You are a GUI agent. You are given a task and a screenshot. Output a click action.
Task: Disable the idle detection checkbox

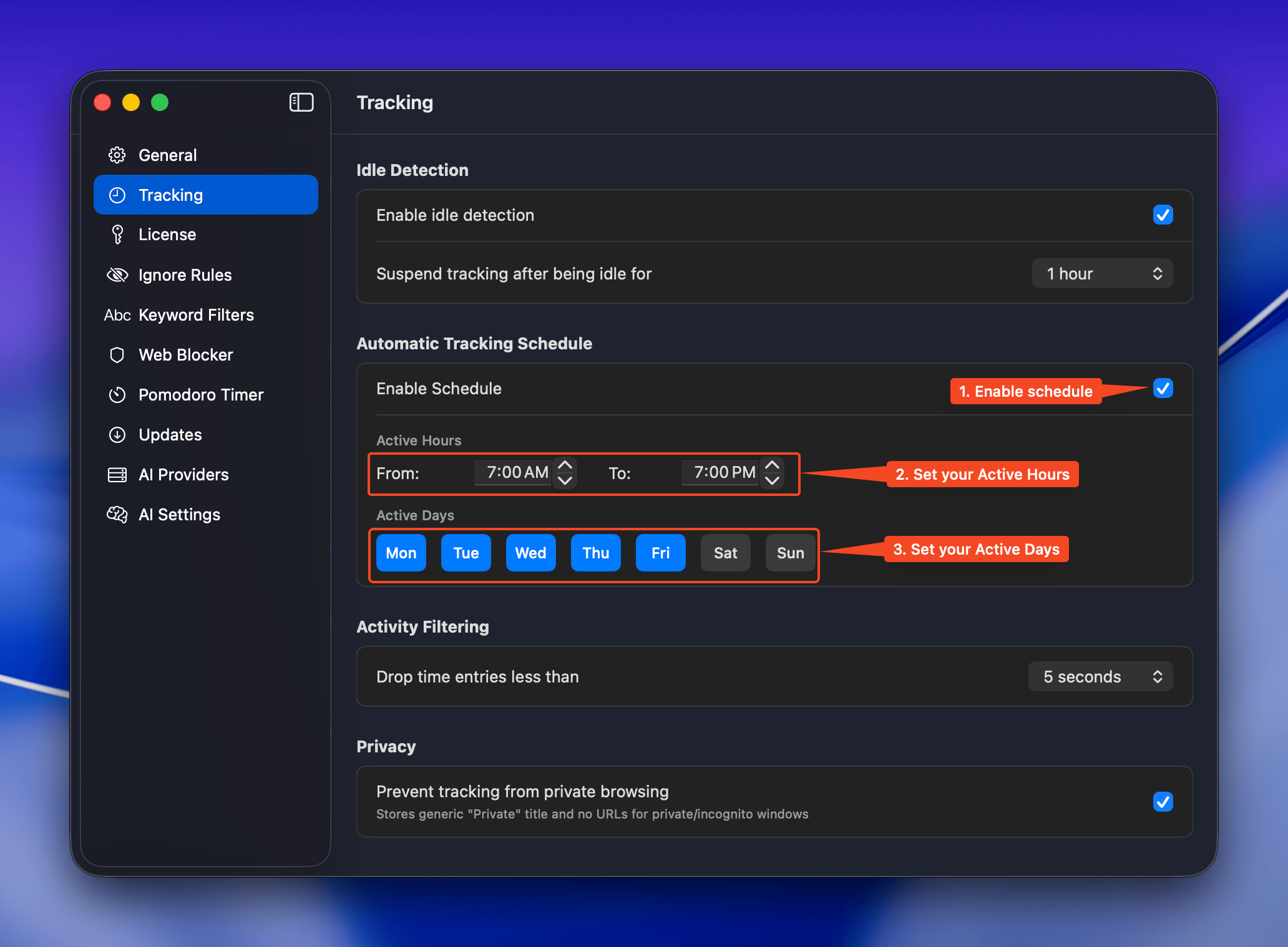pyautogui.click(x=1163, y=215)
